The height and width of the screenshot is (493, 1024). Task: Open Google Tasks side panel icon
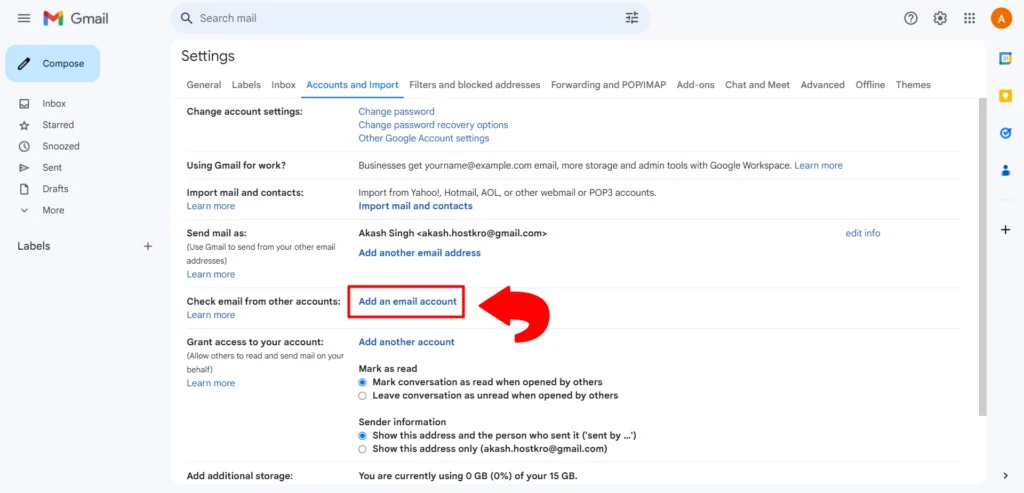pyautogui.click(x=1006, y=133)
